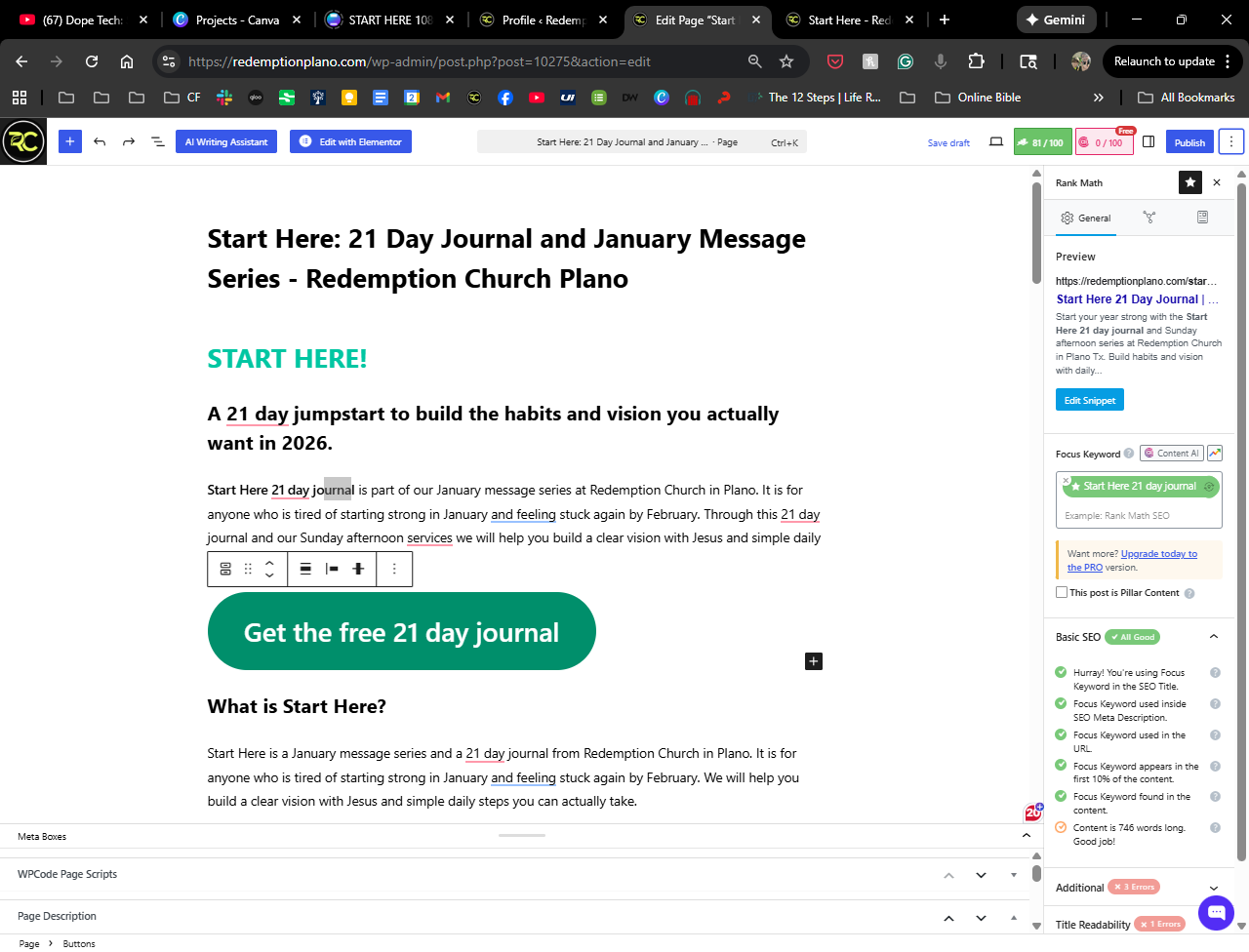The height and width of the screenshot is (952, 1249).
Task: Click the Edit Snippet button
Action: point(1090,400)
